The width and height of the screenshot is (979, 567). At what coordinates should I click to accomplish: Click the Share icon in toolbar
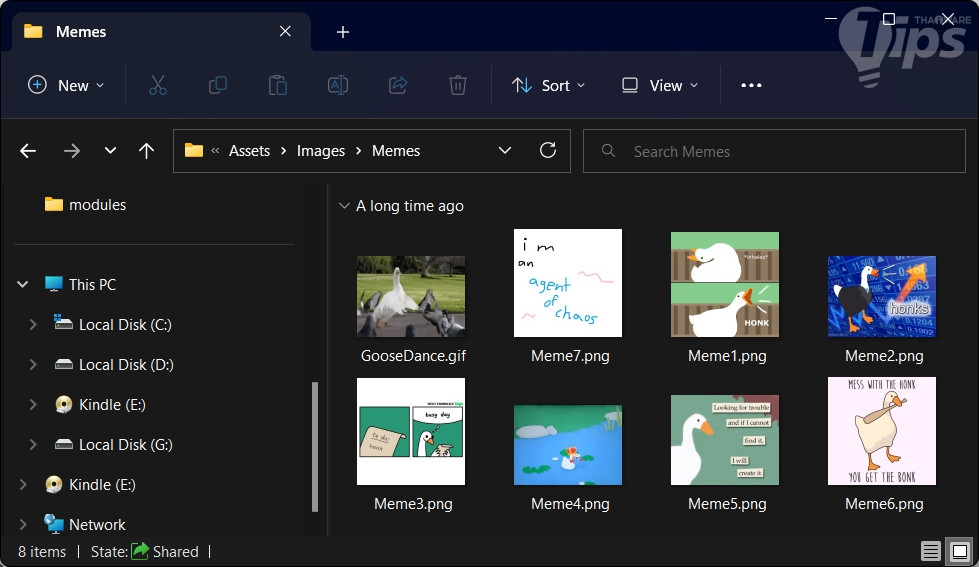(x=398, y=86)
